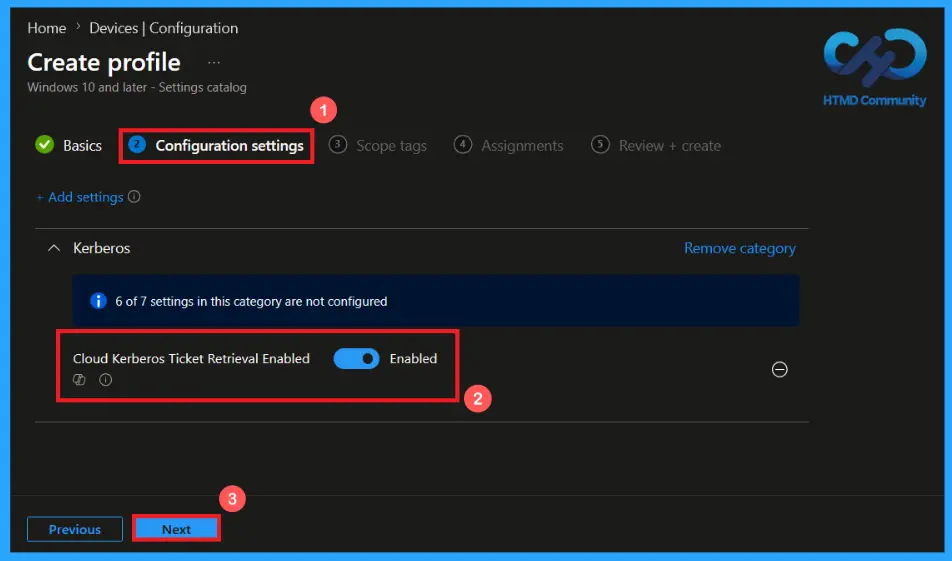Screen dimensions: 952x561
Task: Click the Kerberos category title
Action: [x=101, y=248]
